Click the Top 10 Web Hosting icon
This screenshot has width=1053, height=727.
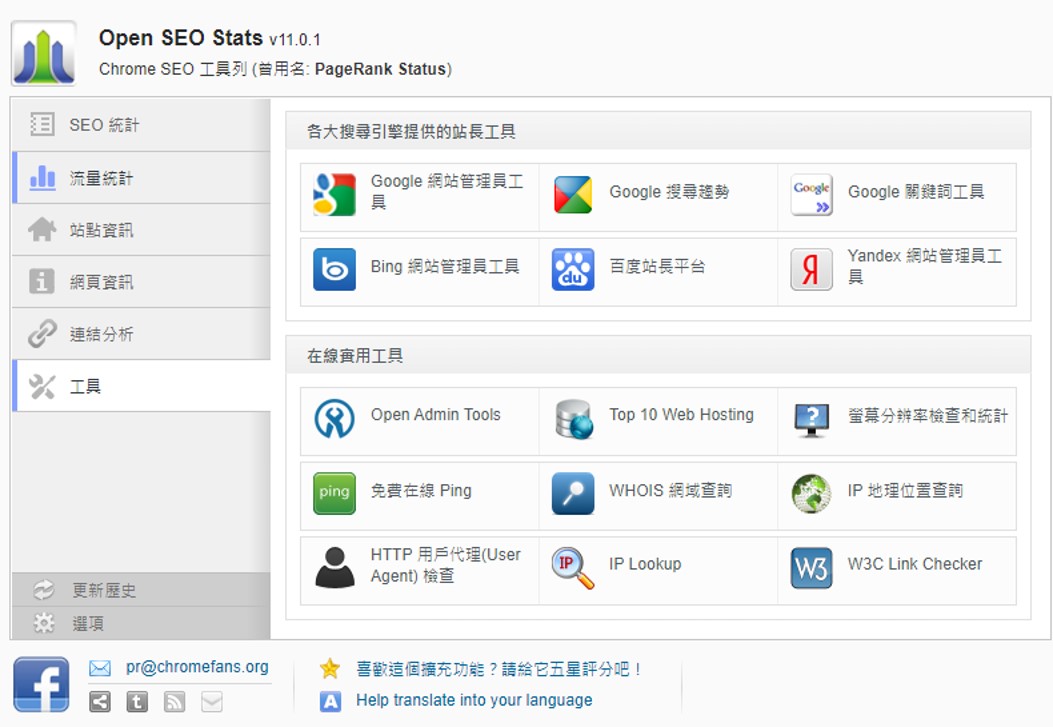point(574,419)
